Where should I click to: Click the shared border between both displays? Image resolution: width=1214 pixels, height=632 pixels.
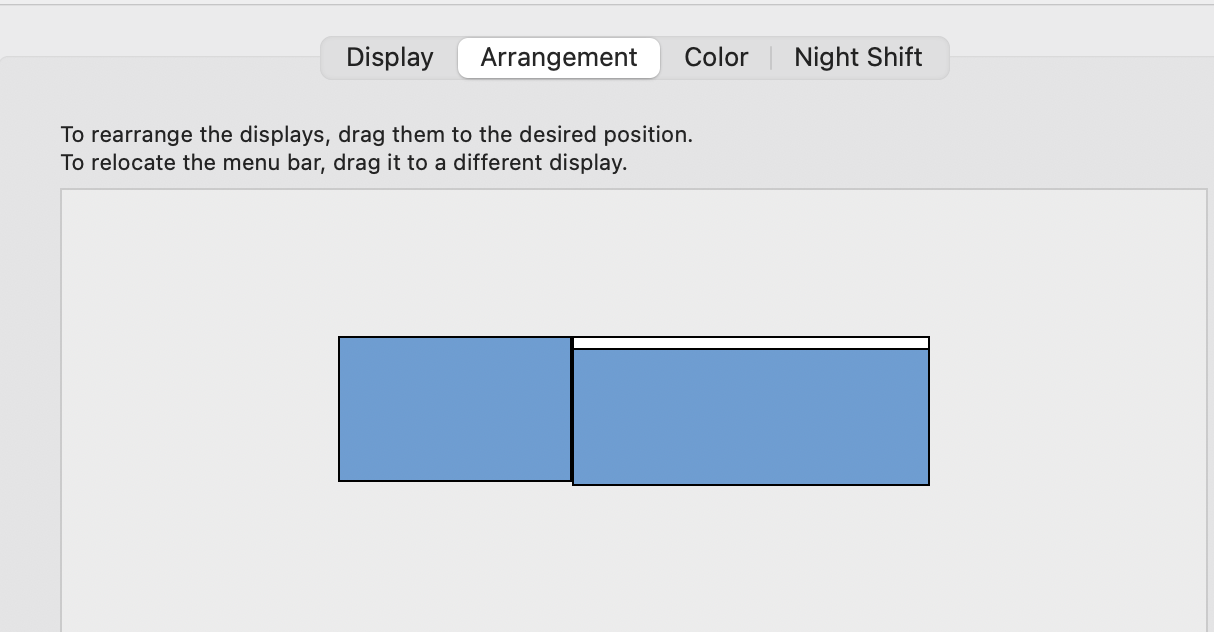coord(572,410)
